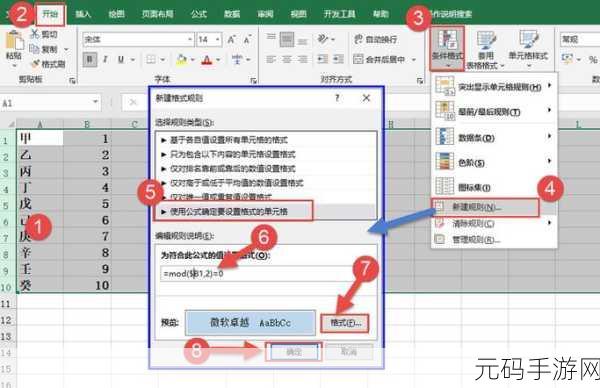Toggle middle align
600x388 pixels.
tap(287, 39)
